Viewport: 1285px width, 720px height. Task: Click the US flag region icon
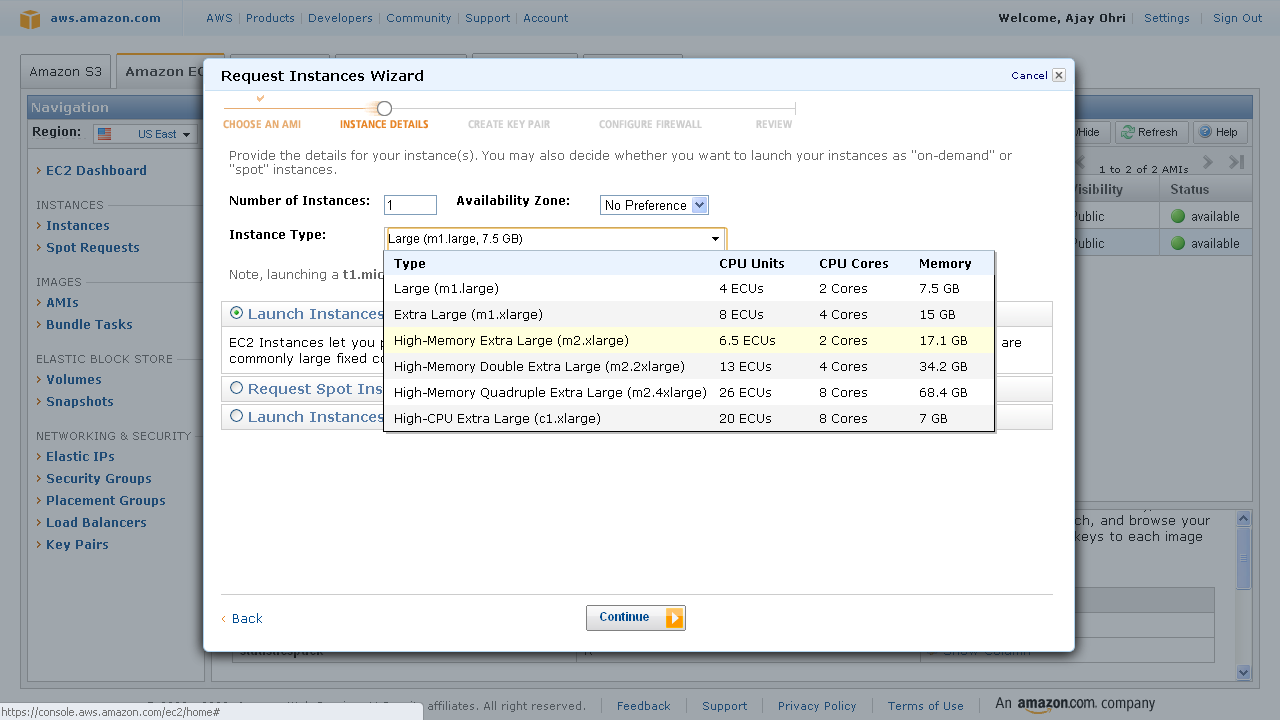click(105, 134)
